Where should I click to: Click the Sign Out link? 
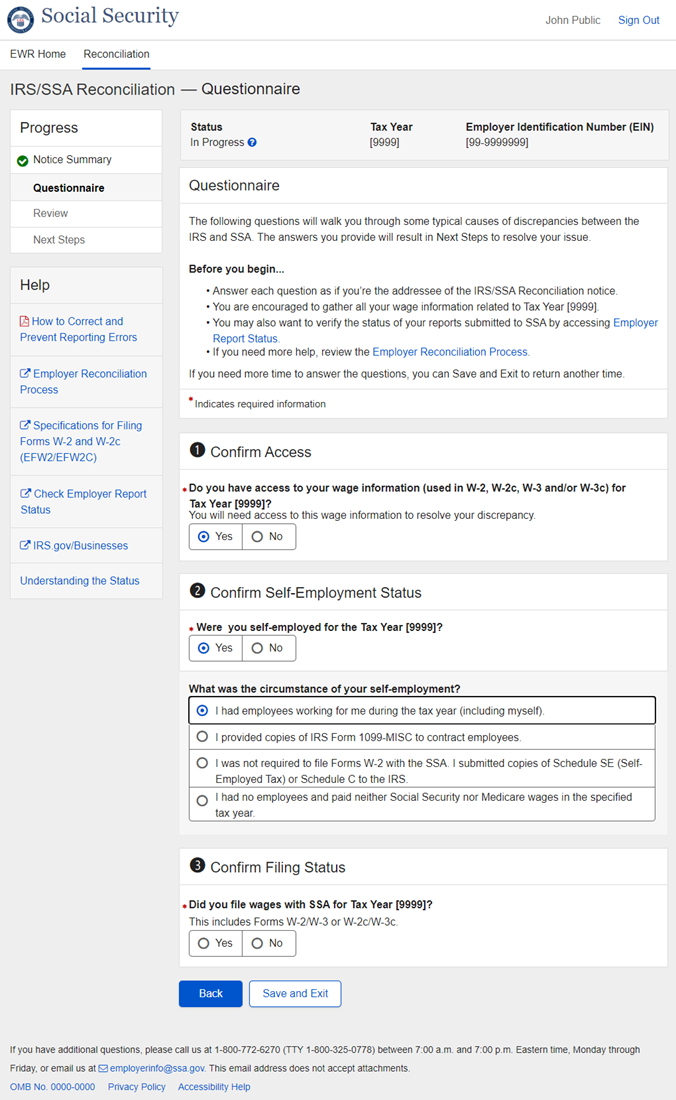click(x=638, y=20)
